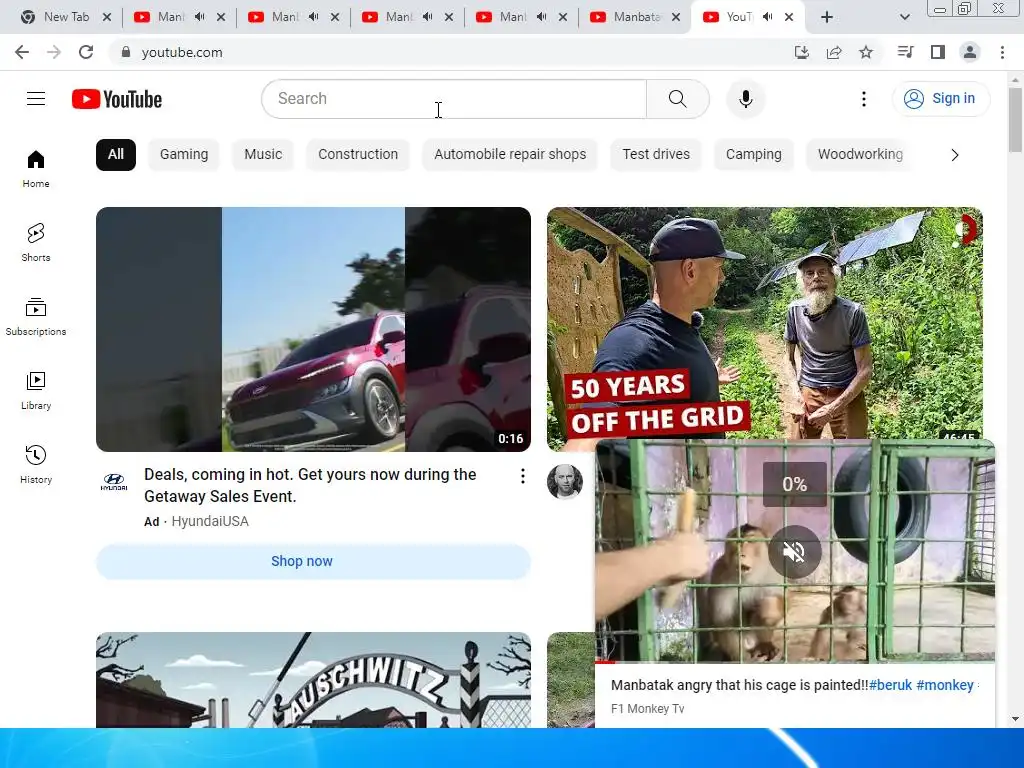Close the active YouTube tab
Image resolution: width=1024 pixels, height=768 pixels.
coord(789,17)
